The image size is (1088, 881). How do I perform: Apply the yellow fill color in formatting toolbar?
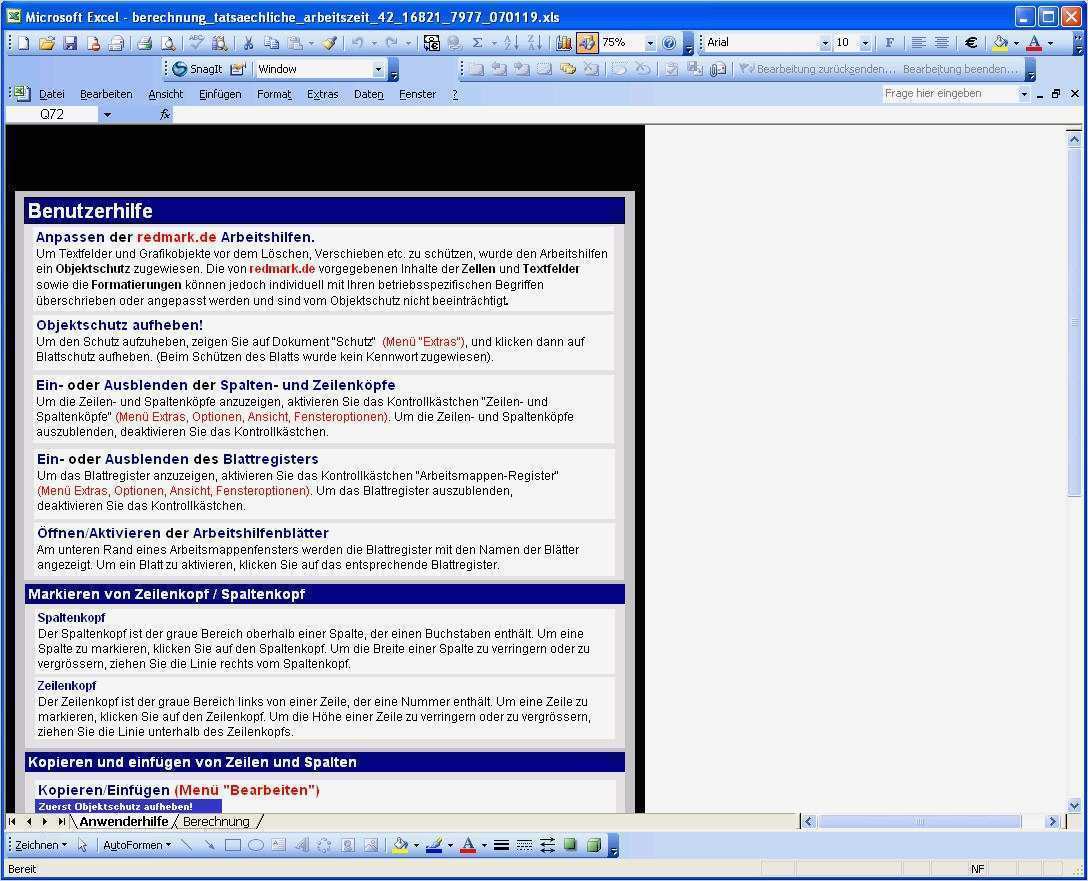click(x=1001, y=43)
